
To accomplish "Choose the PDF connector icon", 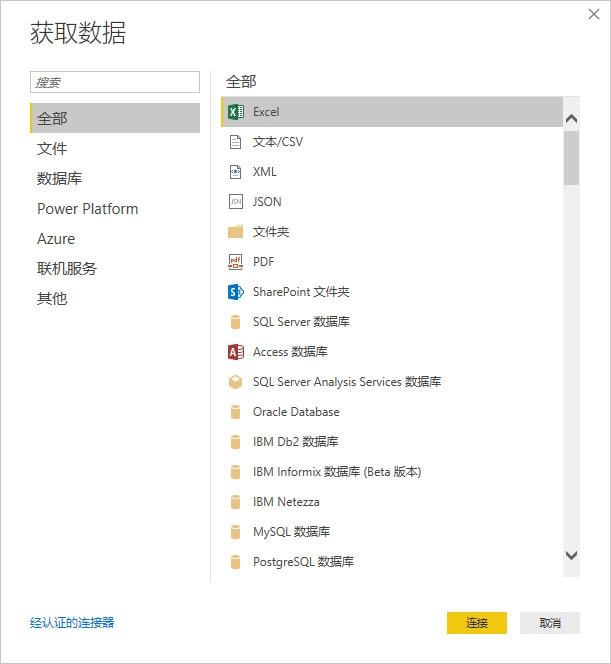I will (x=235, y=262).
